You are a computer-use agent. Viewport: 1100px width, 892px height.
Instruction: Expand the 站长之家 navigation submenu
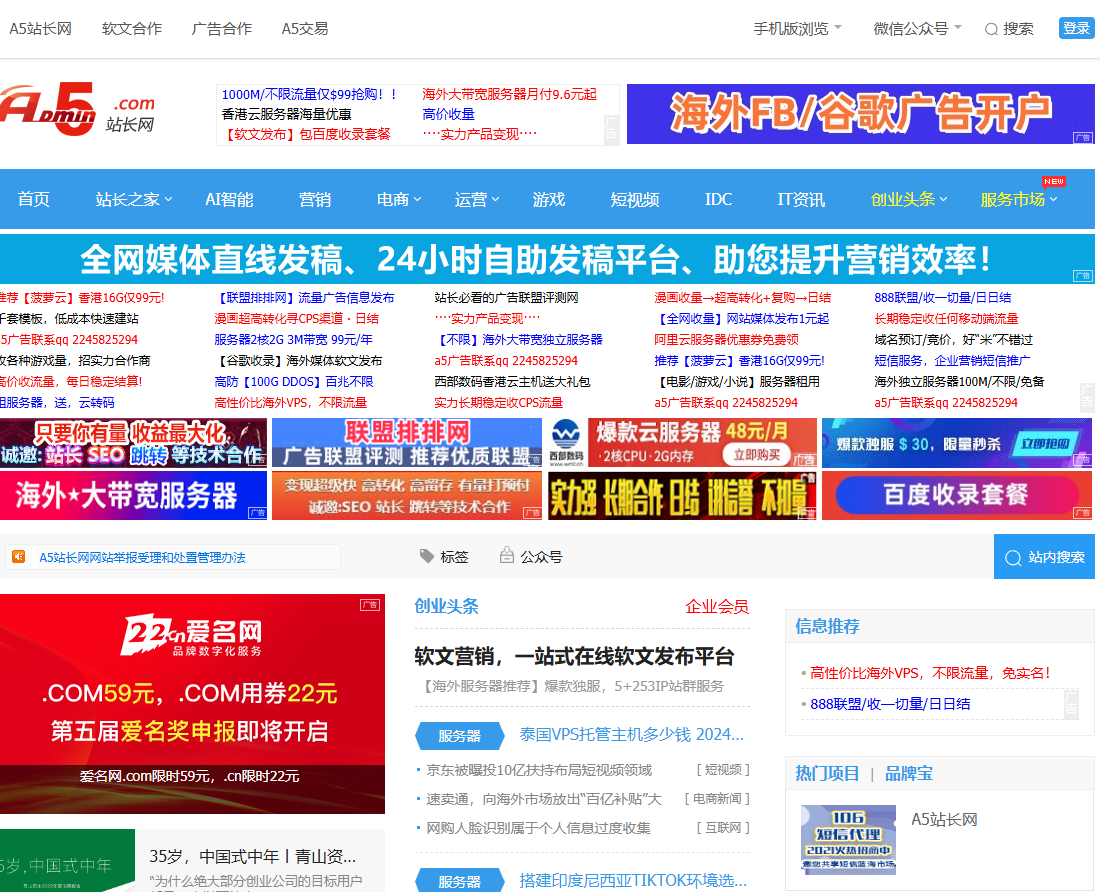click(134, 199)
